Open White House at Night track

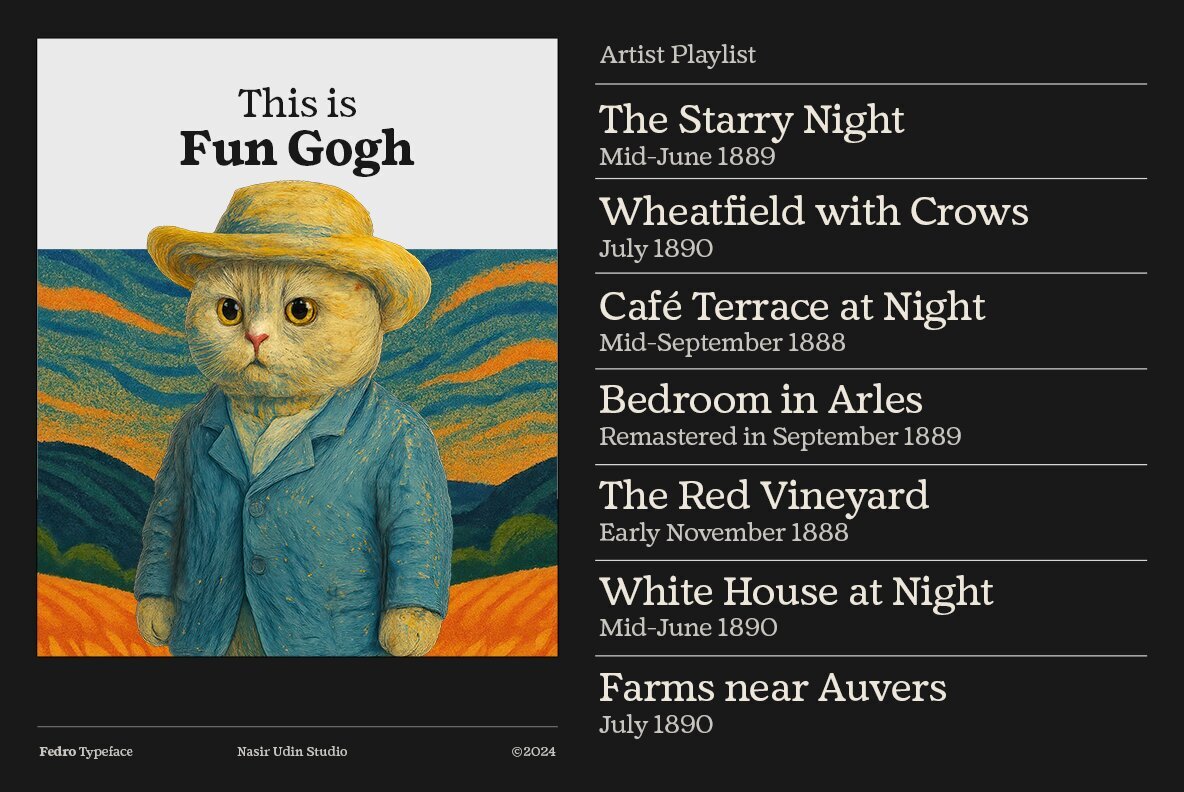click(x=796, y=591)
